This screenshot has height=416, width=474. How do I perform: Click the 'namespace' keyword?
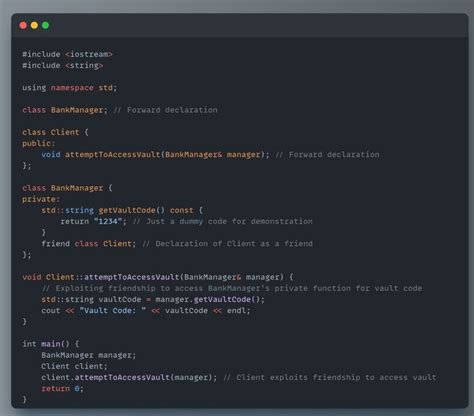[x=72, y=88]
